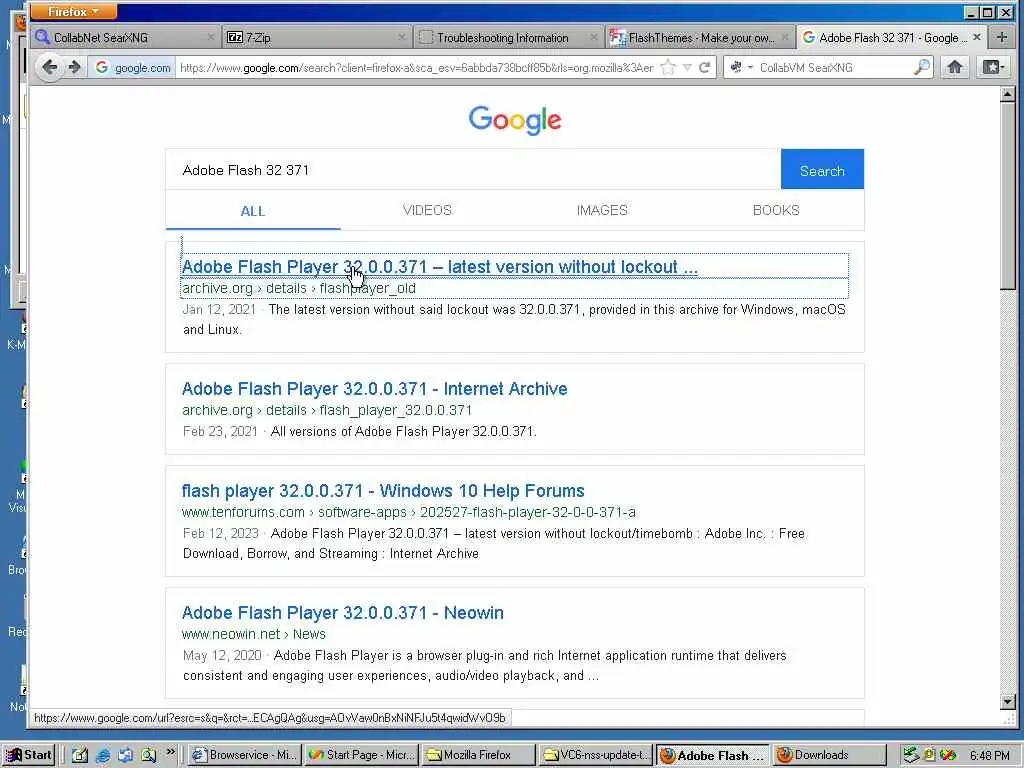
Task: Open the bookmarks menu button
Action: coord(993,67)
